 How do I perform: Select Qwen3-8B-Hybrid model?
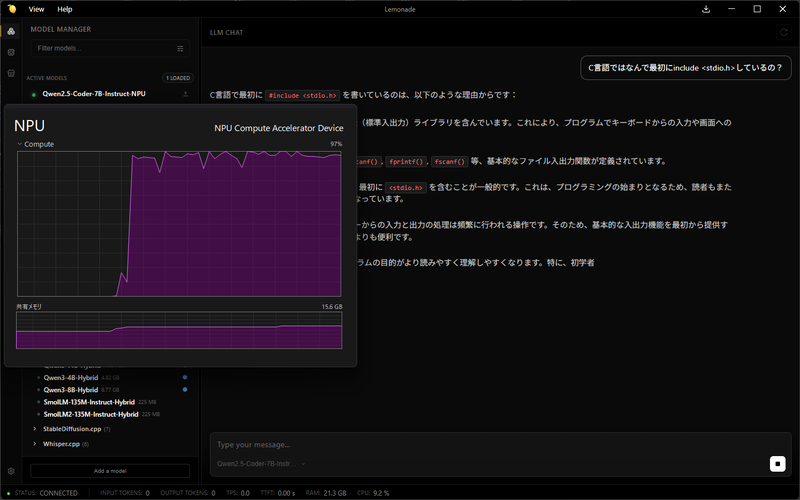70,390
